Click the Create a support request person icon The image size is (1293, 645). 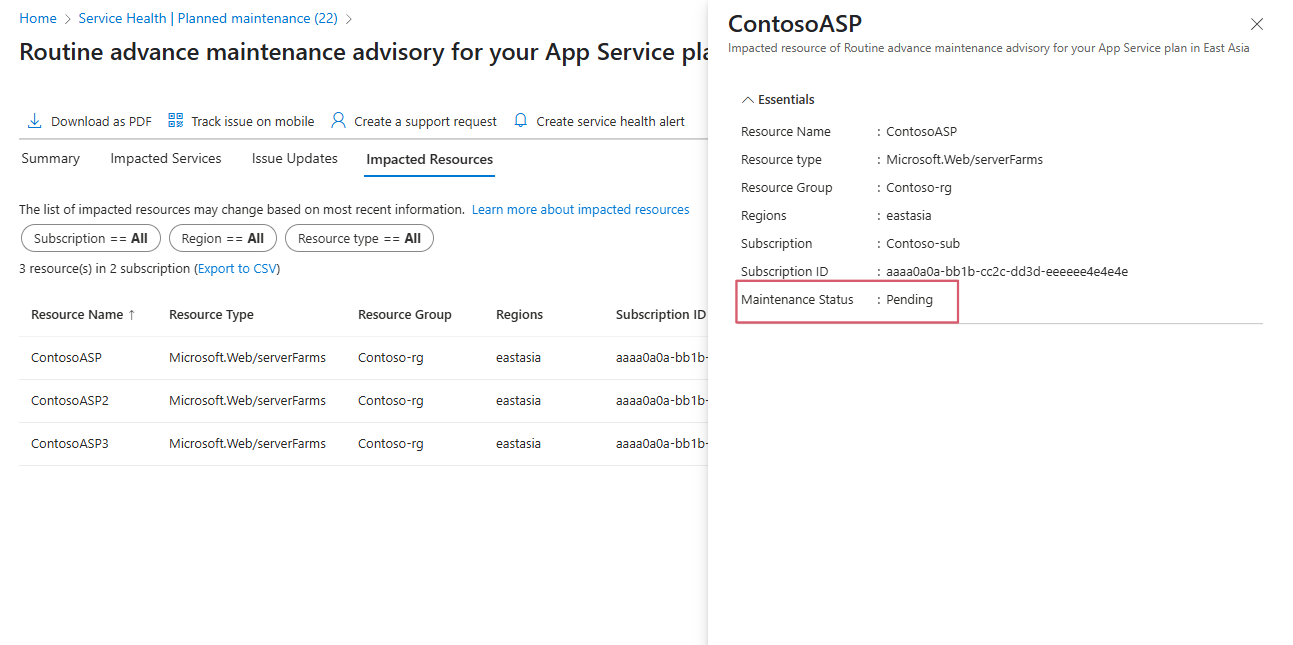[x=338, y=121]
